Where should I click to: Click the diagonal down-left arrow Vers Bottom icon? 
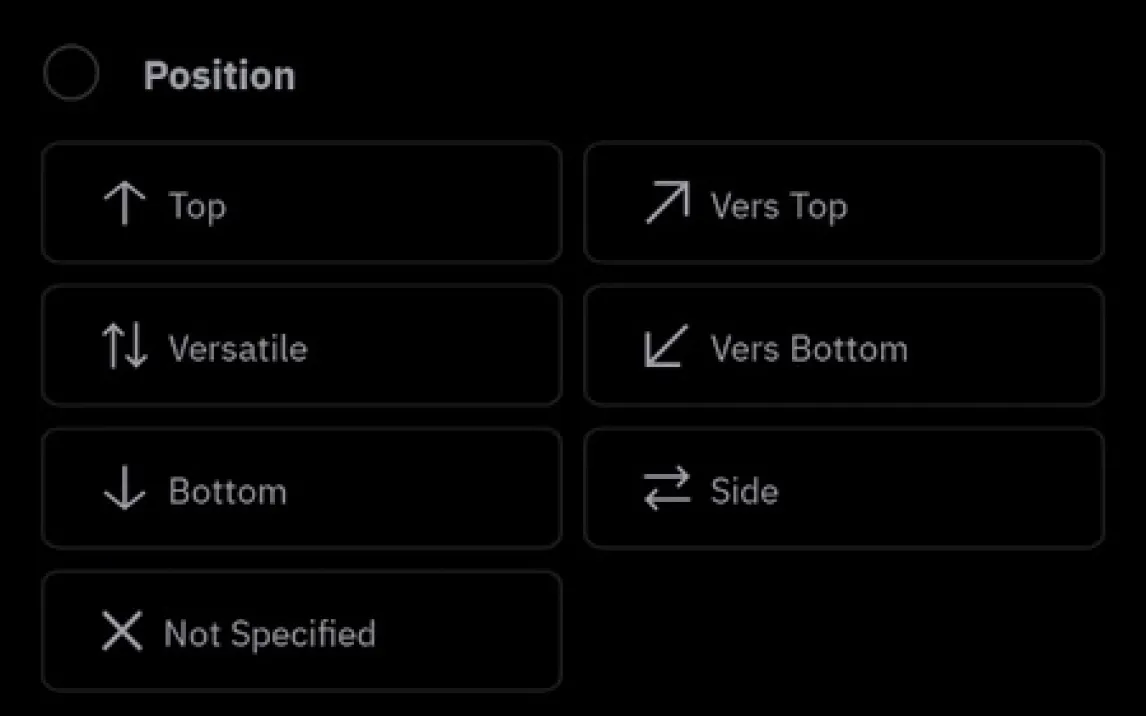(666, 346)
